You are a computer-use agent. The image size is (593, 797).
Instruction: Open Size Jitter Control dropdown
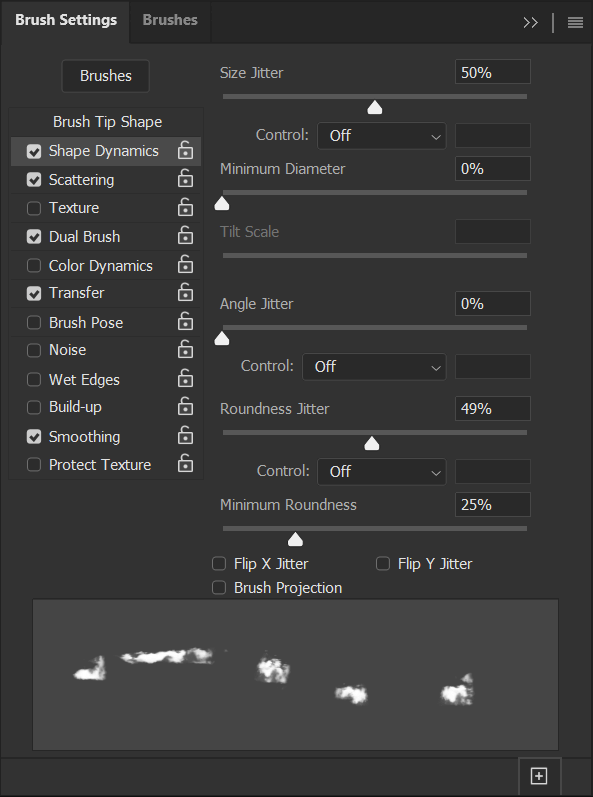[x=382, y=136]
